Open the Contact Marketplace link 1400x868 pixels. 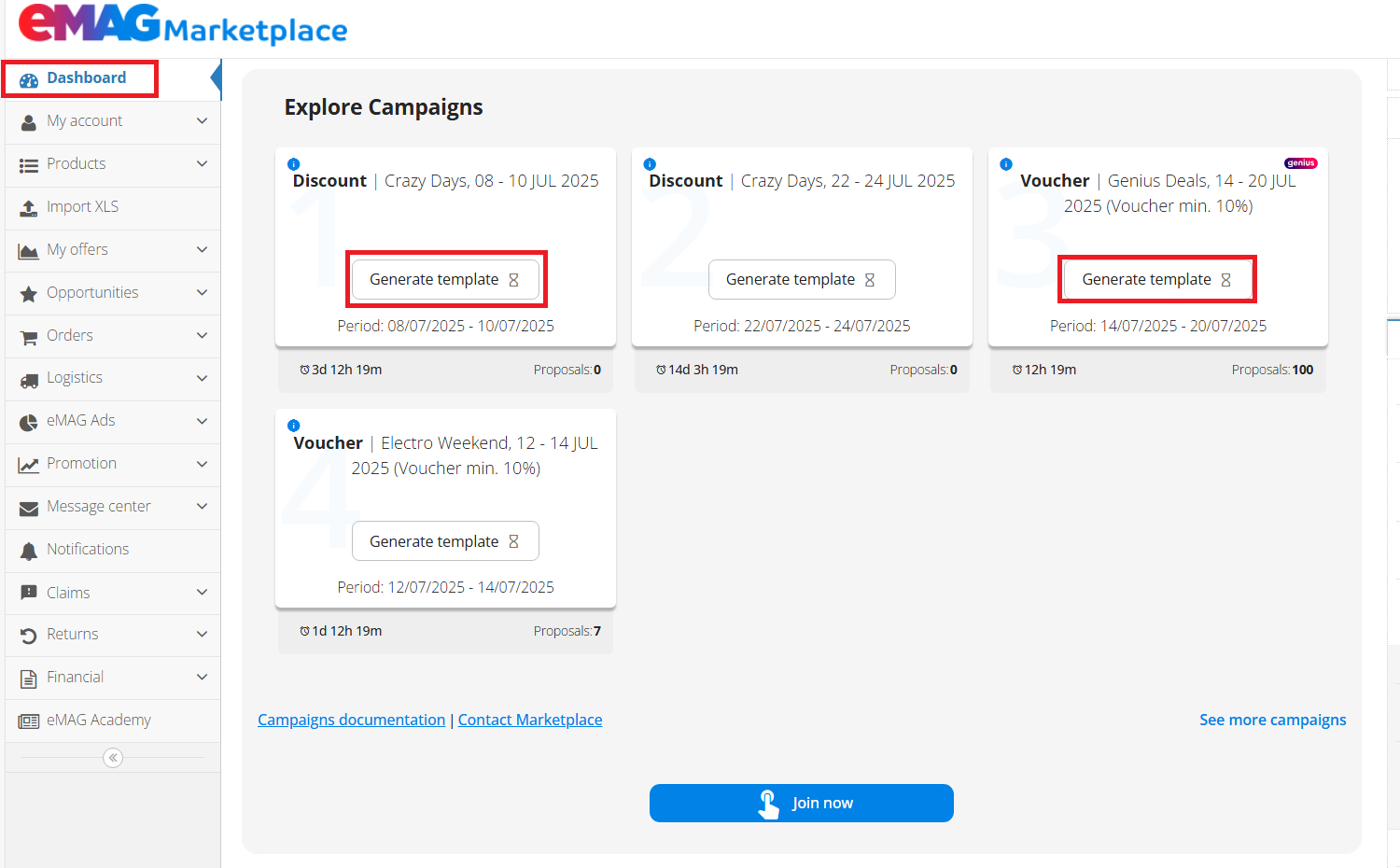(530, 721)
